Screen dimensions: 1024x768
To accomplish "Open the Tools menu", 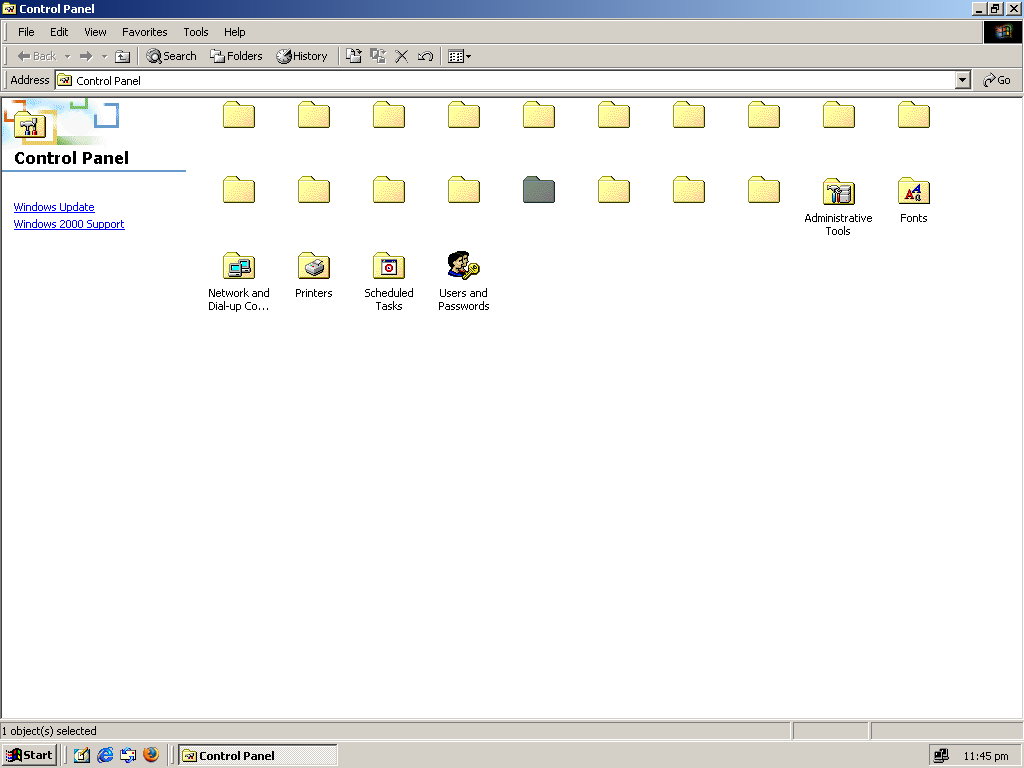I will 195,32.
